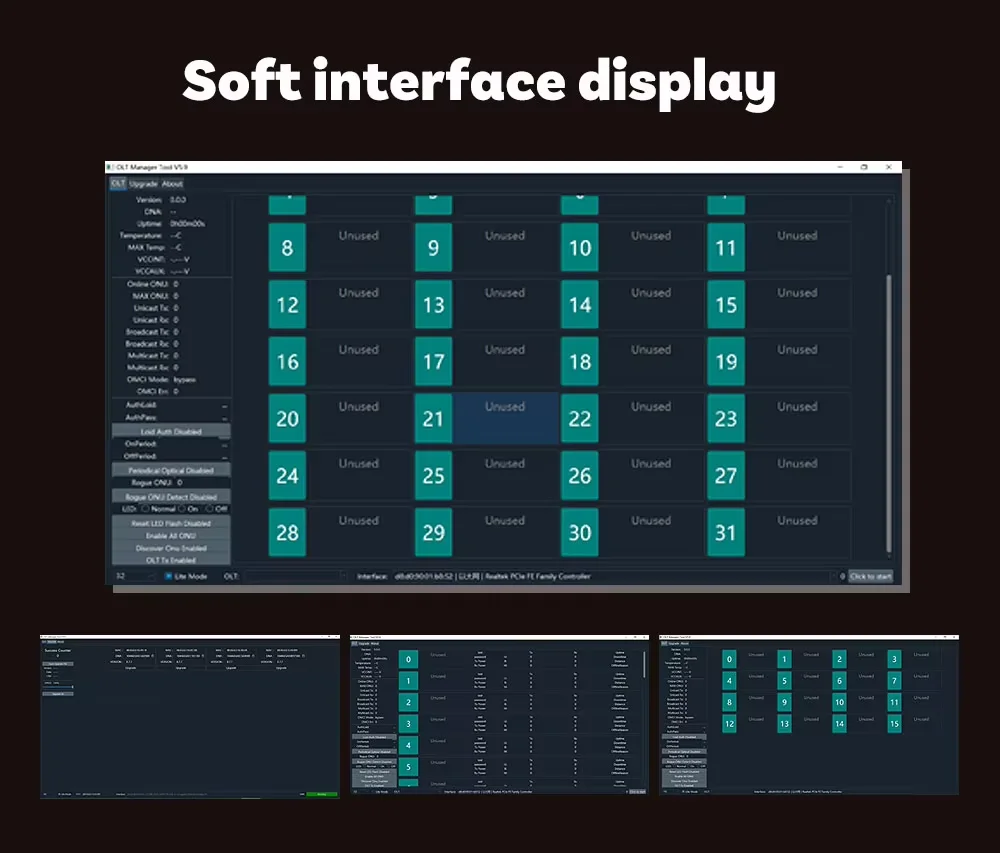Screen dimensions: 1000x853
Task: Select the ONU 23 tile
Action: click(726, 418)
